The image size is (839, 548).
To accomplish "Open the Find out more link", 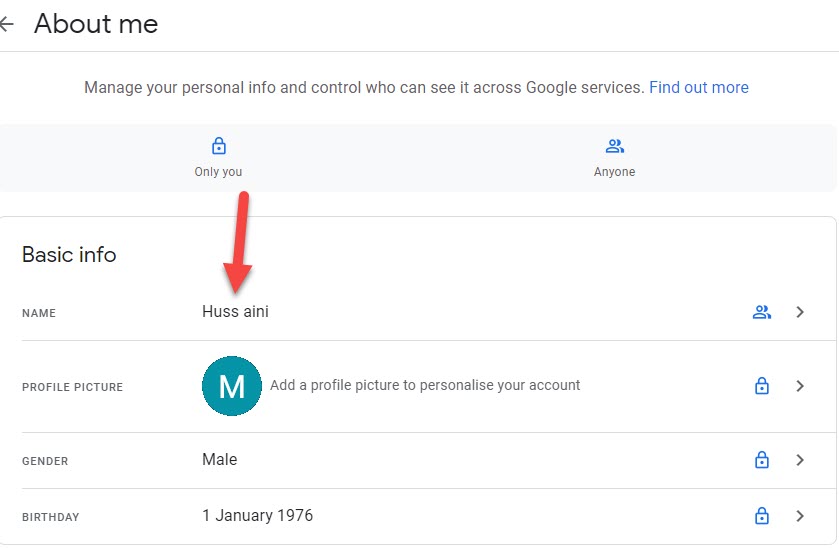I will tap(698, 87).
